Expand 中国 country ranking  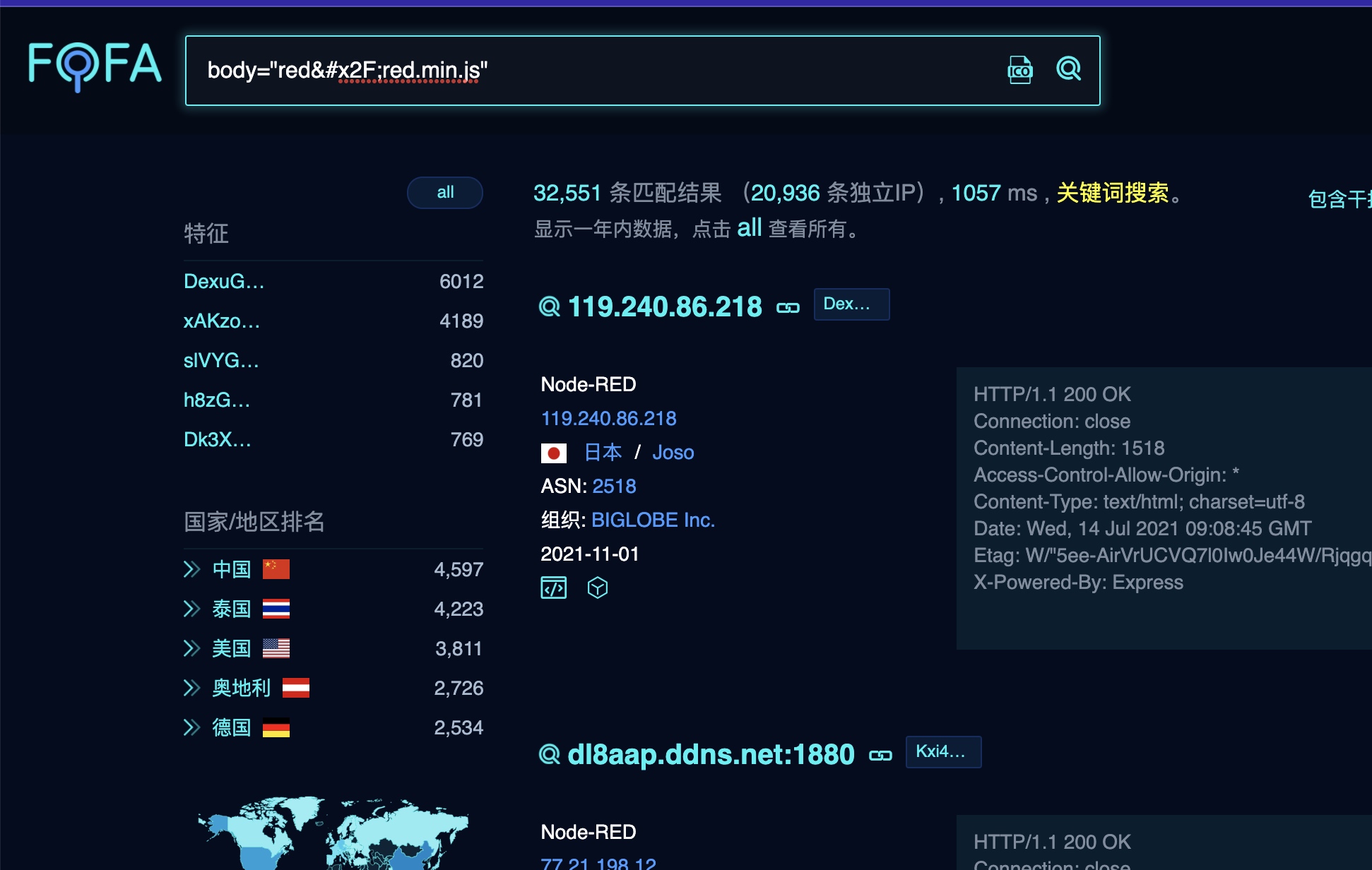[x=191, y=569]
